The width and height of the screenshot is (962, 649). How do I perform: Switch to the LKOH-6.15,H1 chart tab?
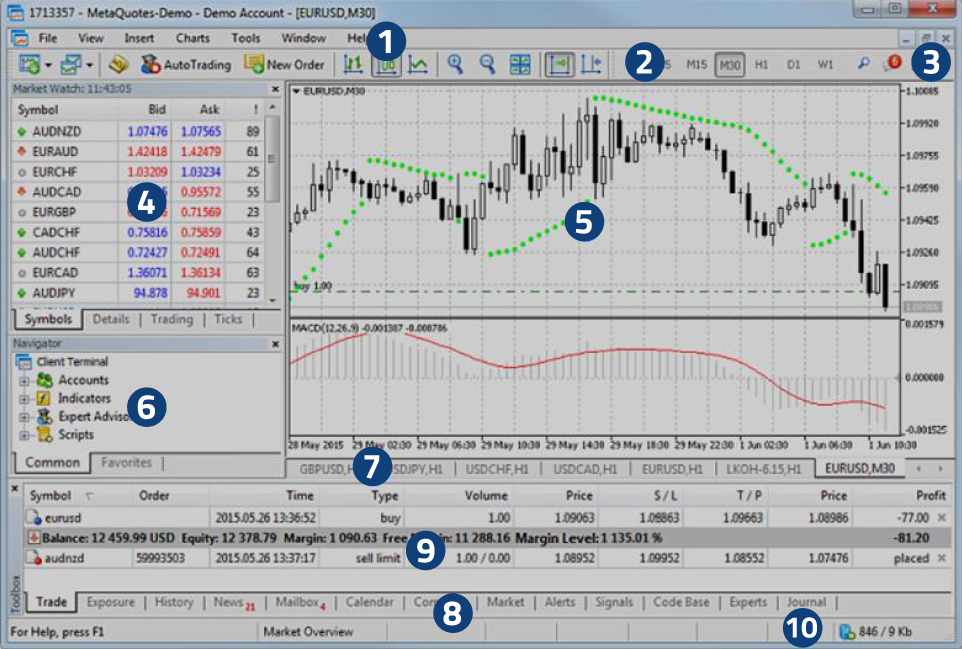[764, 469]
